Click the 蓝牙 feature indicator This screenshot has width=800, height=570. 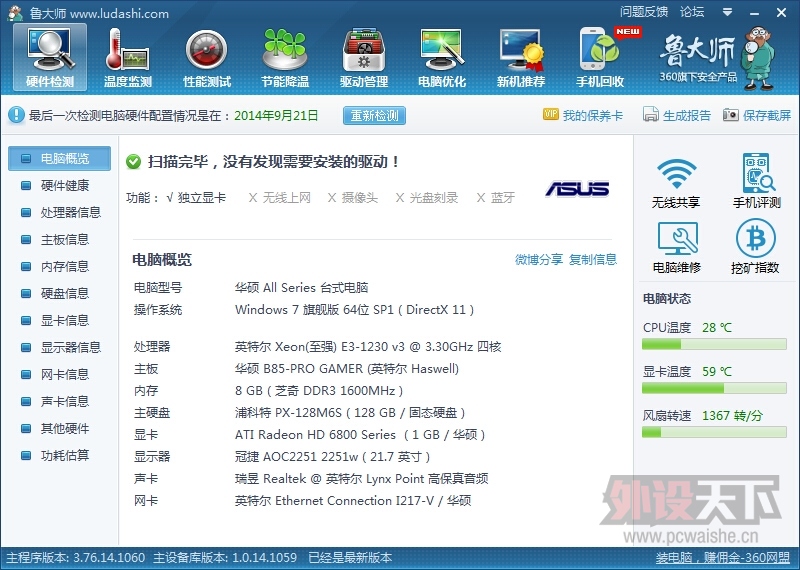click(x=495, y=197)
